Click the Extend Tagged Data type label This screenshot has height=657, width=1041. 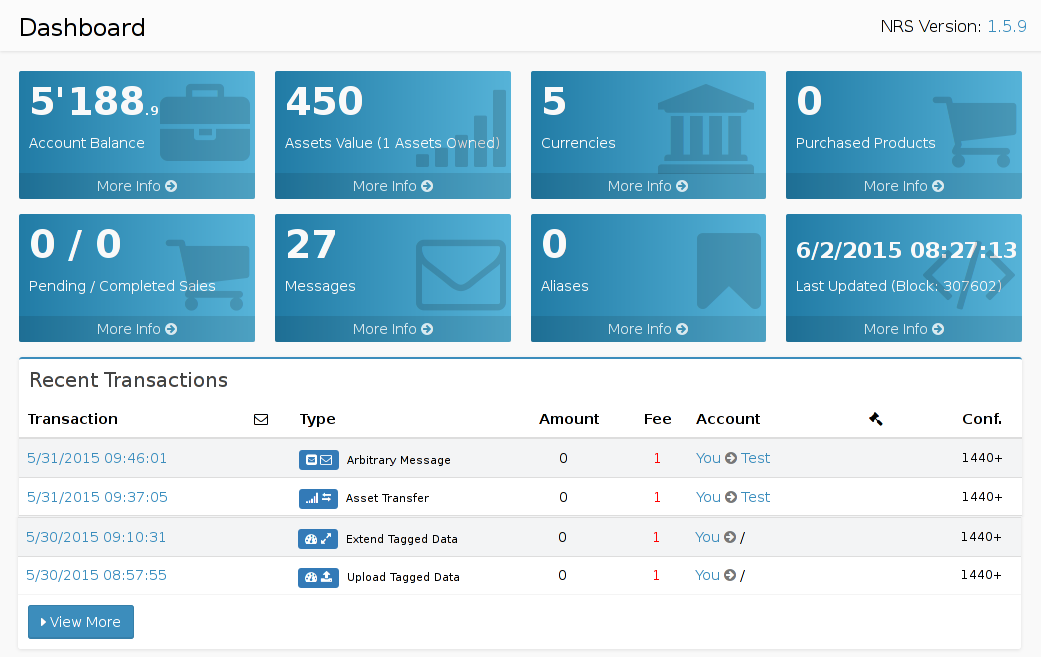pos(402,539)
